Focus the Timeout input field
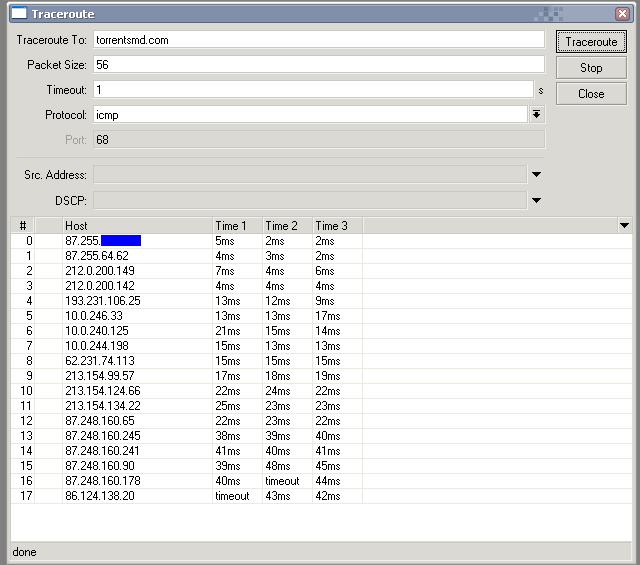The image size is (640, 565). (x=312, y=90)
